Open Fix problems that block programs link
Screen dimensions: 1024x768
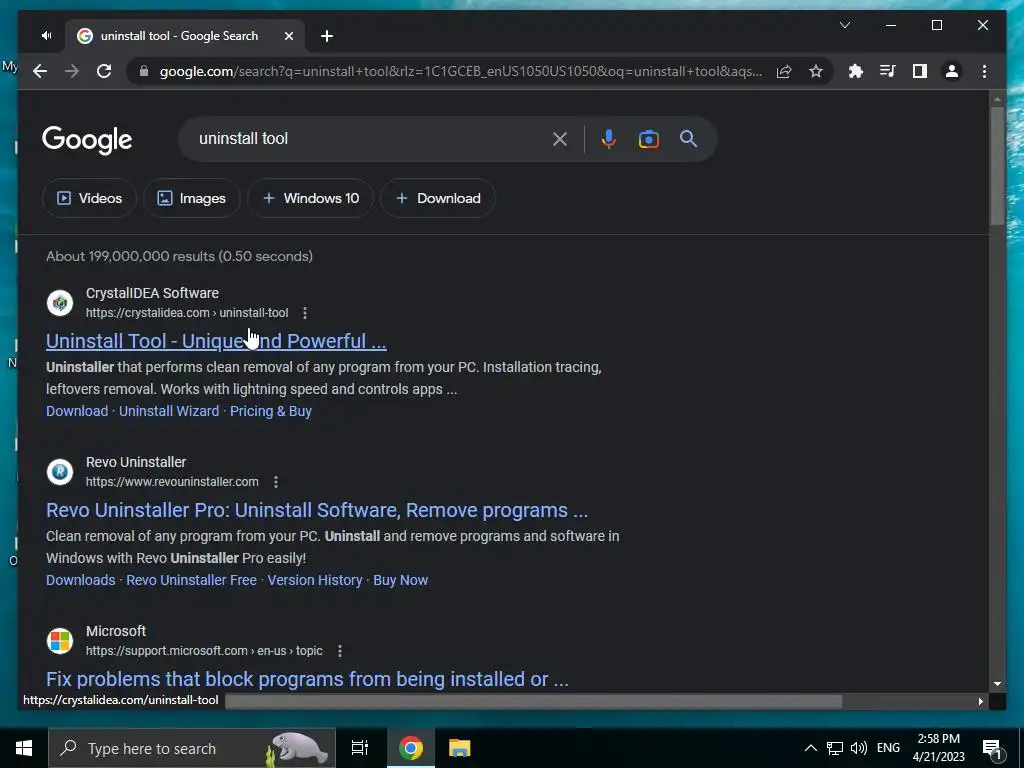[307, 679]
